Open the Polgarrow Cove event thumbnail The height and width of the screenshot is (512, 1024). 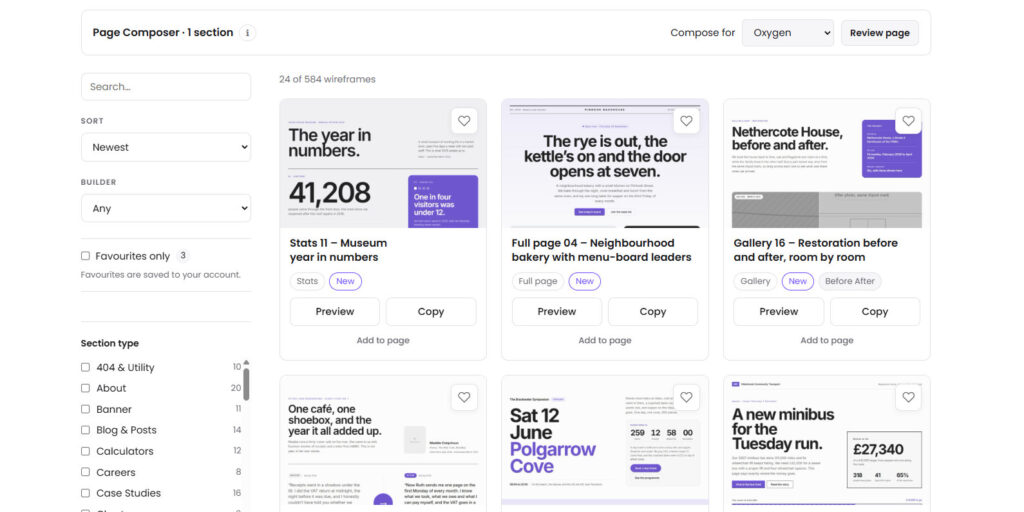click(605, 443)
